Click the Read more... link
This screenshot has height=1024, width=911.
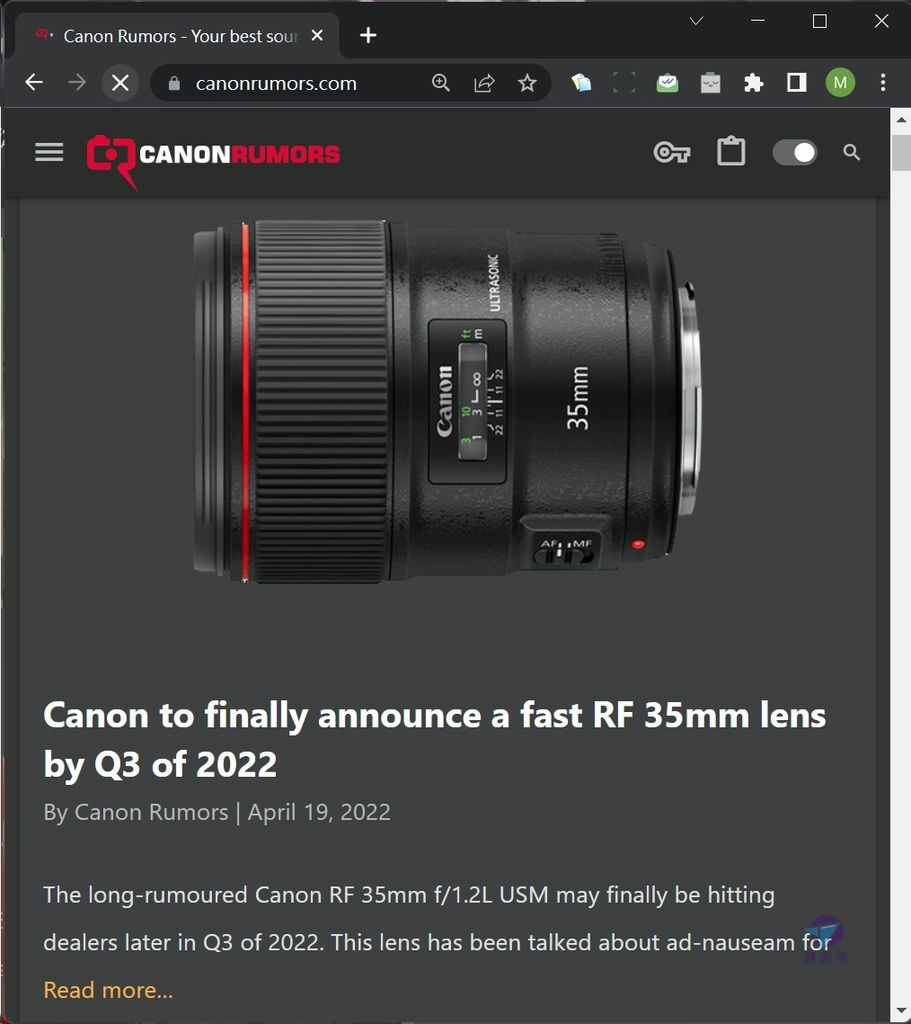point(108,990)
